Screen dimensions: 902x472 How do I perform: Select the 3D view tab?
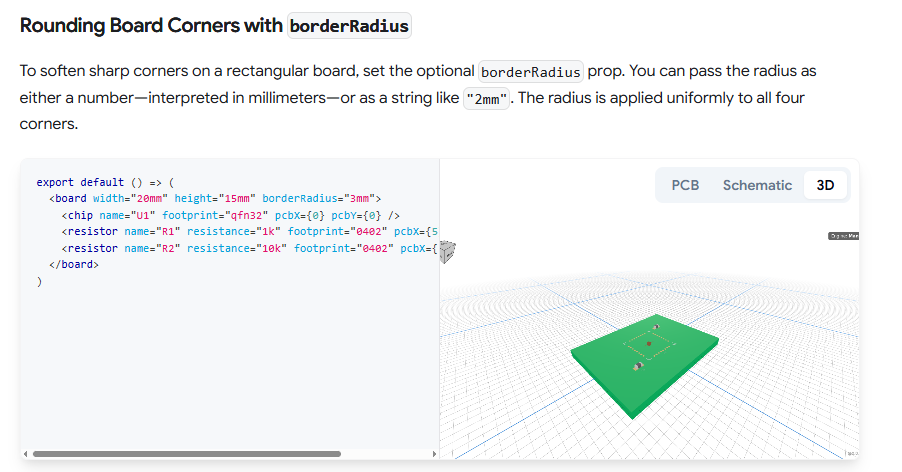pyautogui.click(x=825, y=185)
